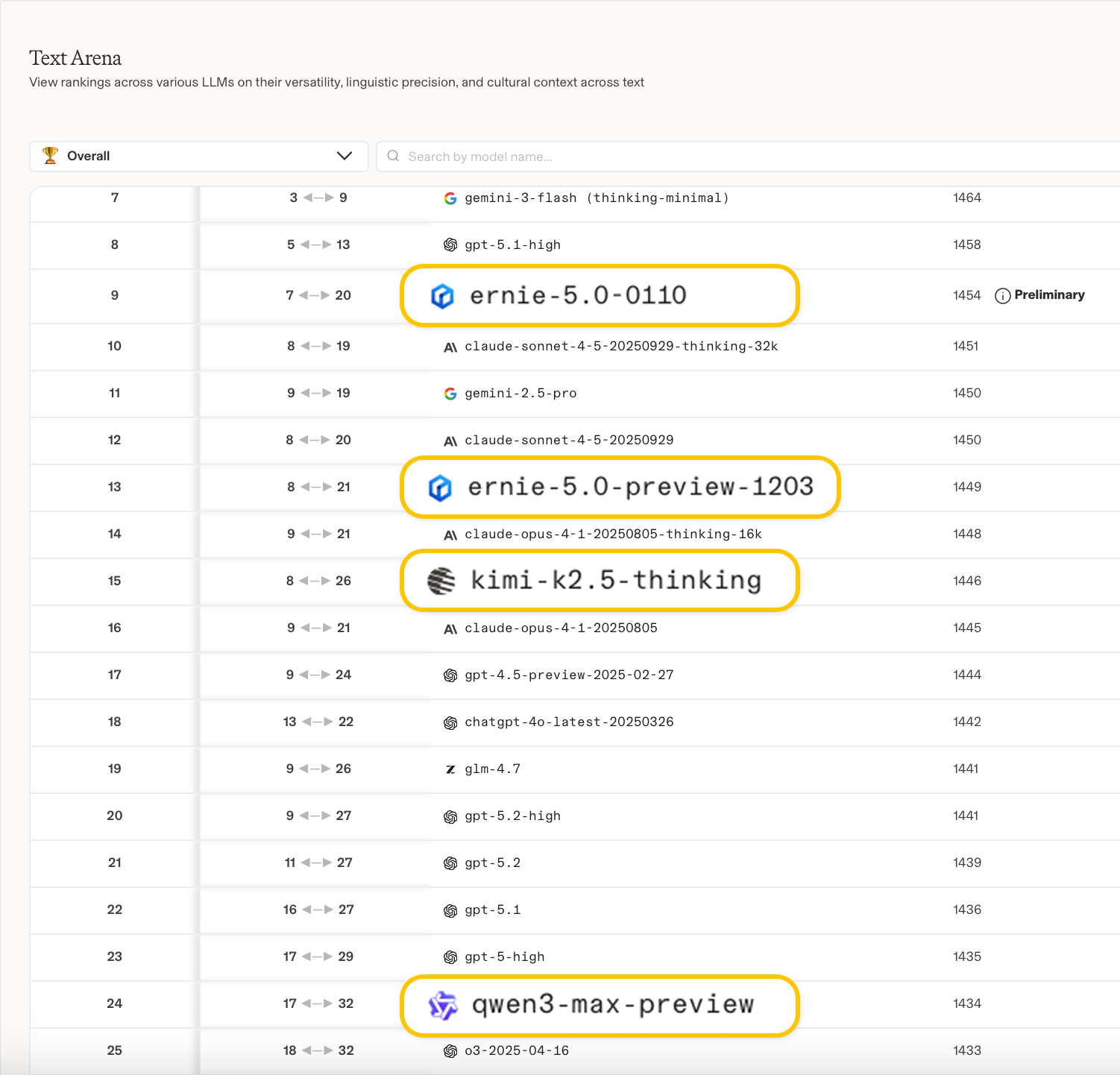Click the Preliminary info icon
Screen dimensions: 1120x1075
pos(1003,296)
